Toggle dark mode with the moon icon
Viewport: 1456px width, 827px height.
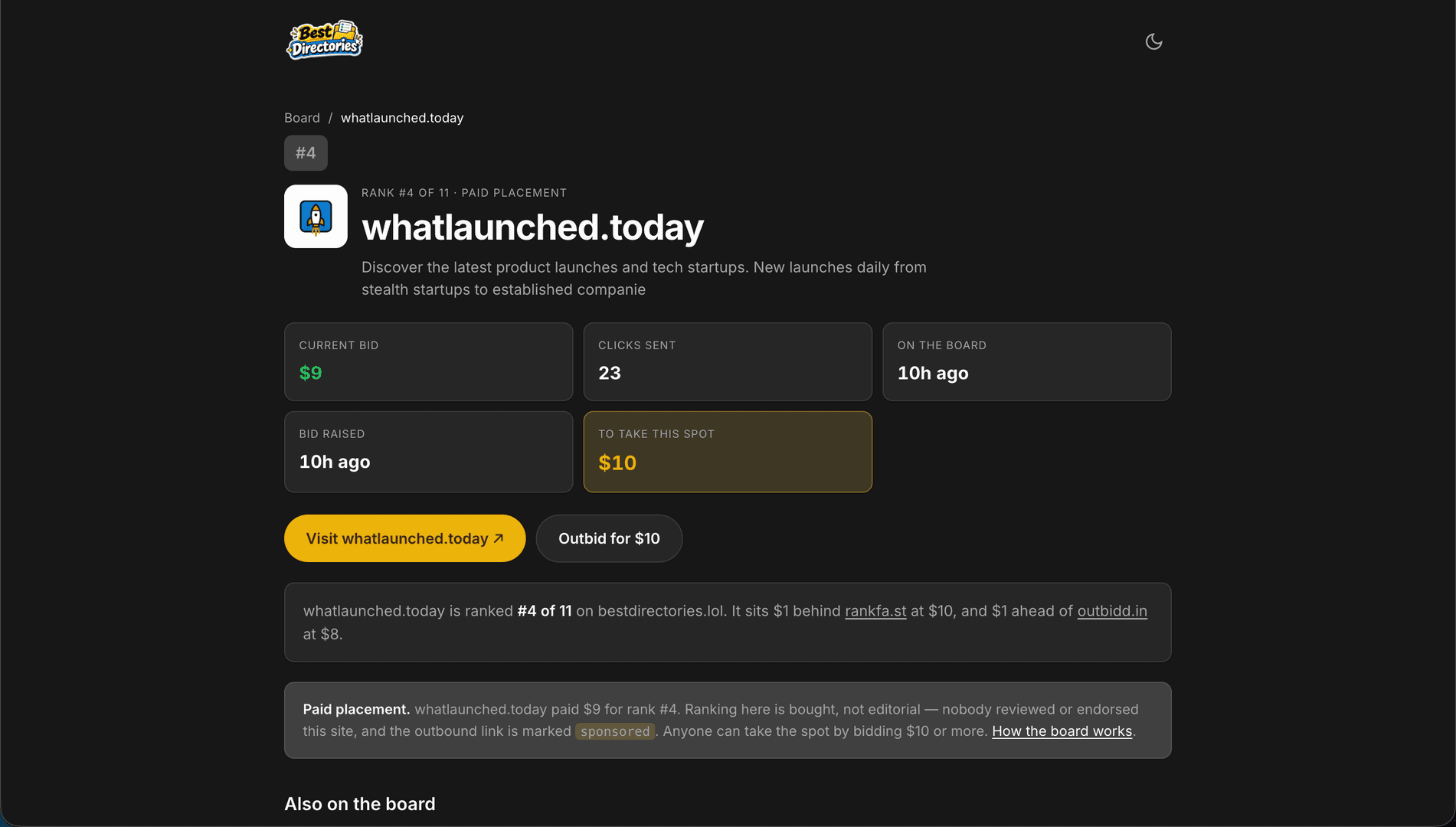point(1153,41)
